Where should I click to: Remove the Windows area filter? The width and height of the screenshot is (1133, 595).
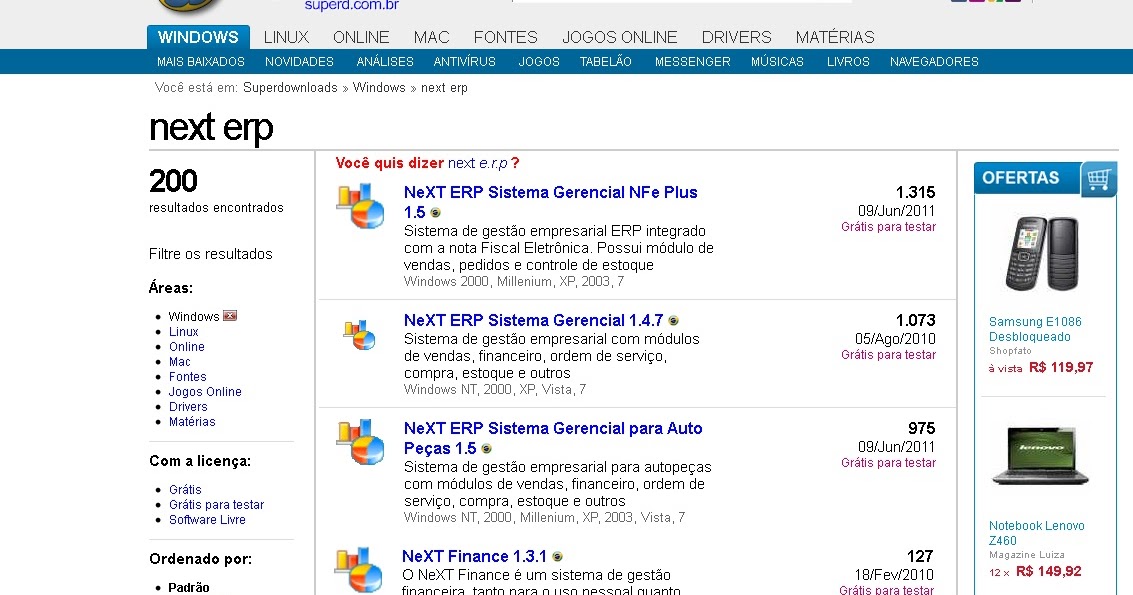pos(230,316)
